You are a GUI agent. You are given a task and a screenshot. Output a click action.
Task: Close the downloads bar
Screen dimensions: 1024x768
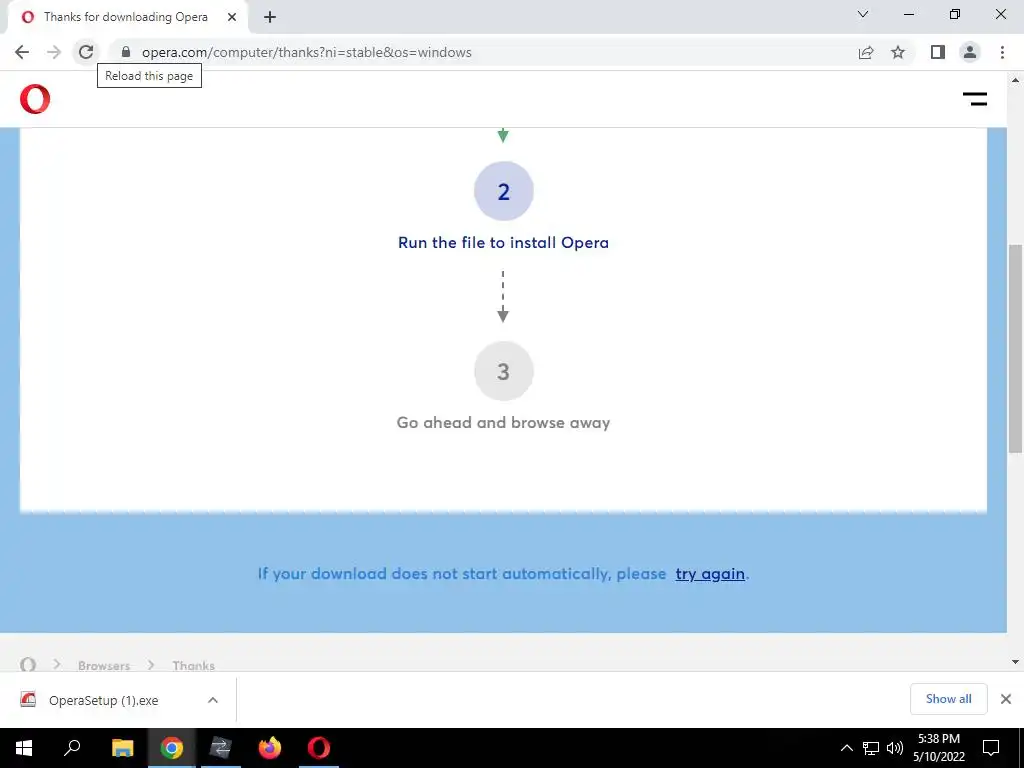tap(1006, 699)
